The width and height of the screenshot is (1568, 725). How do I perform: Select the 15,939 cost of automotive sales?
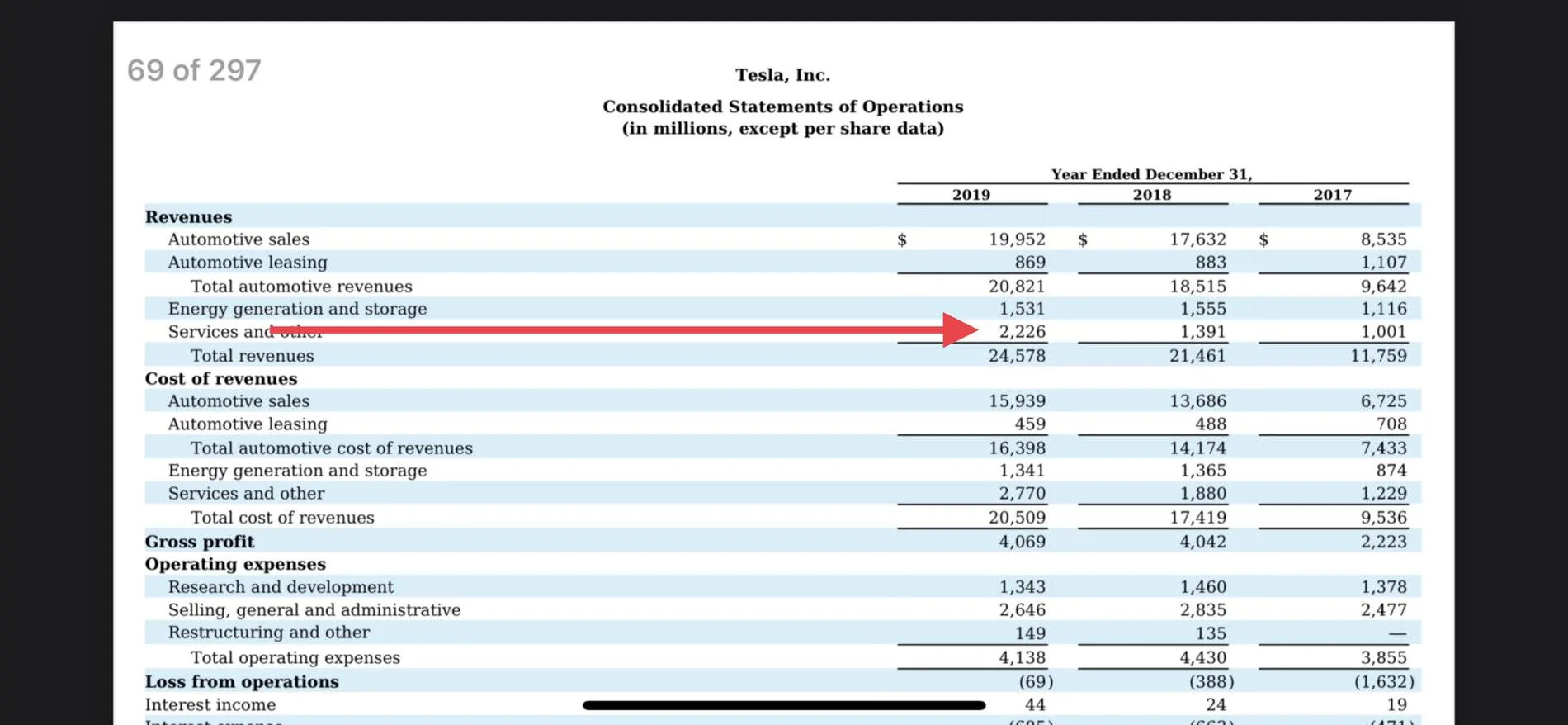1017,400
